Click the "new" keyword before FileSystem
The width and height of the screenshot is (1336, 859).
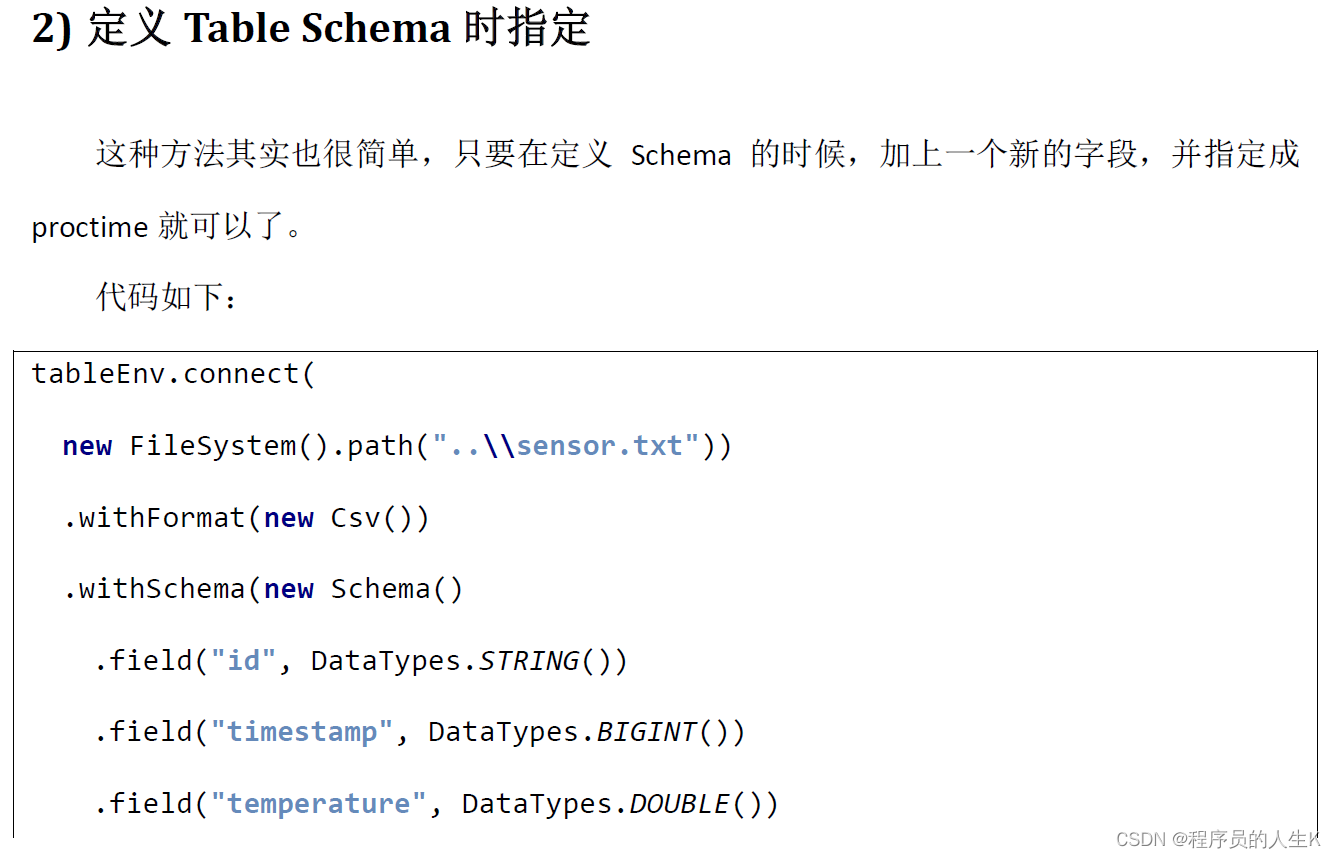[x=87, y=446]
